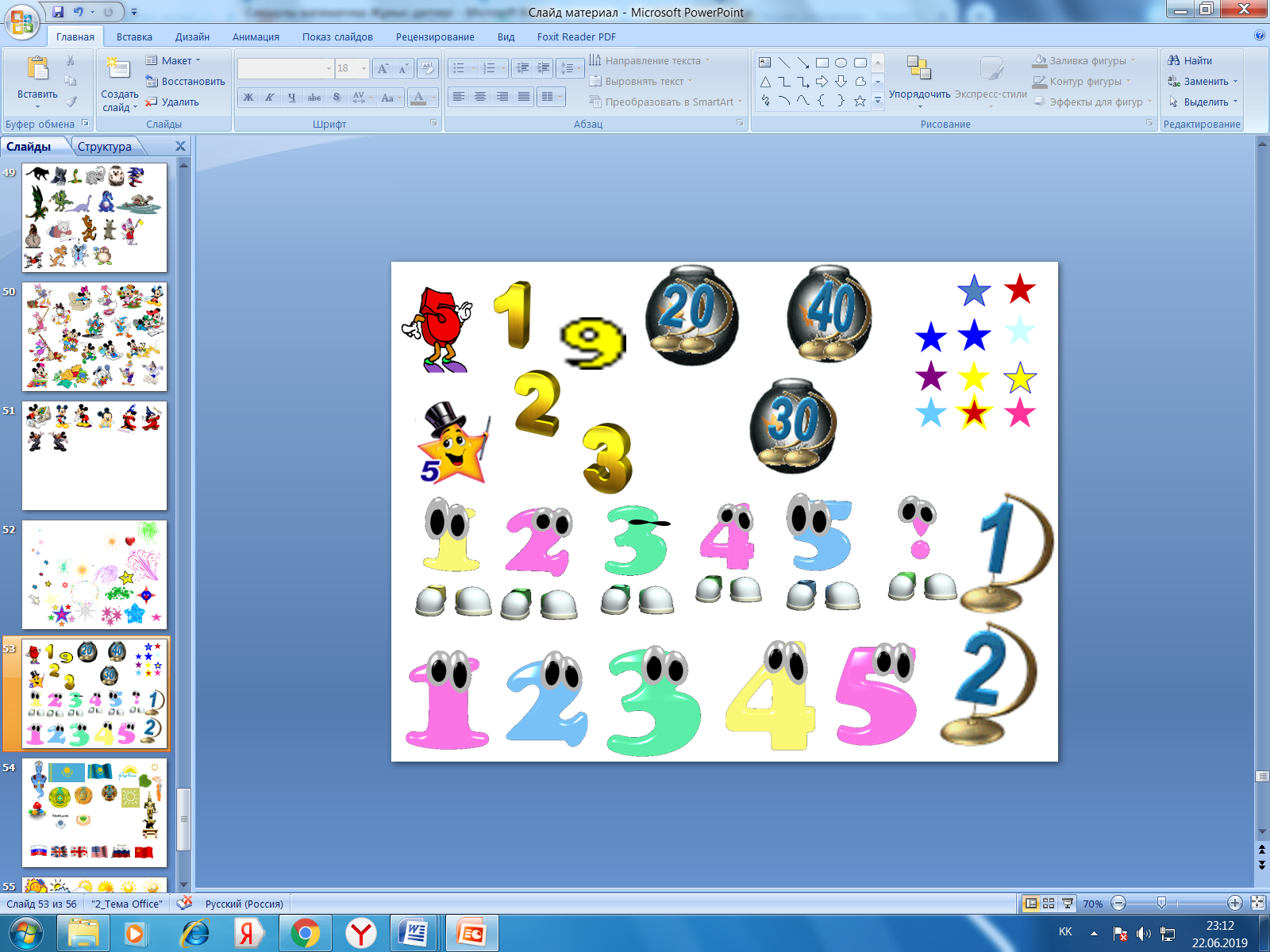This screenshot has height=952, width=1270.
Task: Increase font size with the large A icon
Action: [383, 68]
